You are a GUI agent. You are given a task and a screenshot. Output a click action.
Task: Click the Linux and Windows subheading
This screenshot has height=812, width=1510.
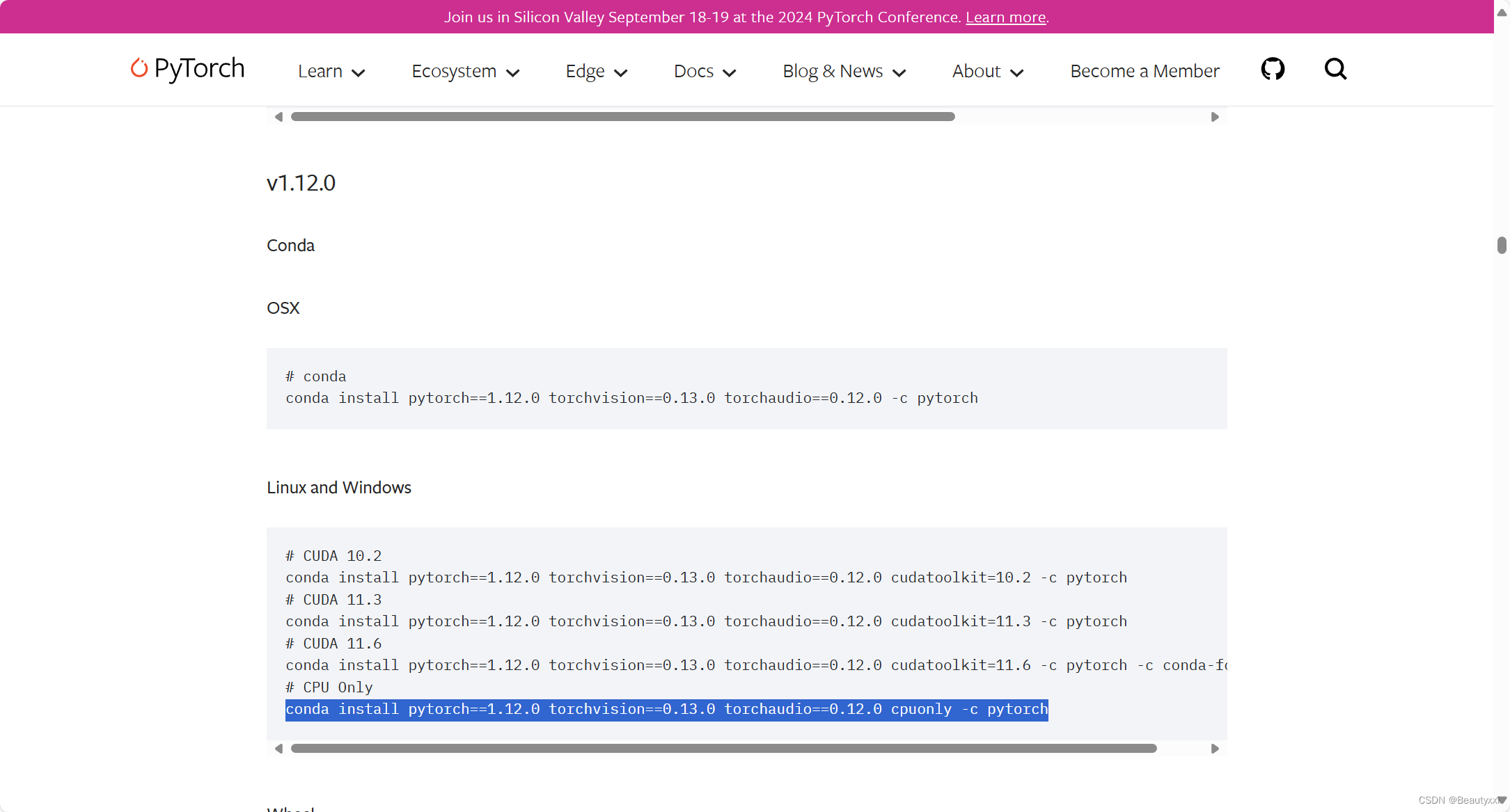(x=339, y=488)
